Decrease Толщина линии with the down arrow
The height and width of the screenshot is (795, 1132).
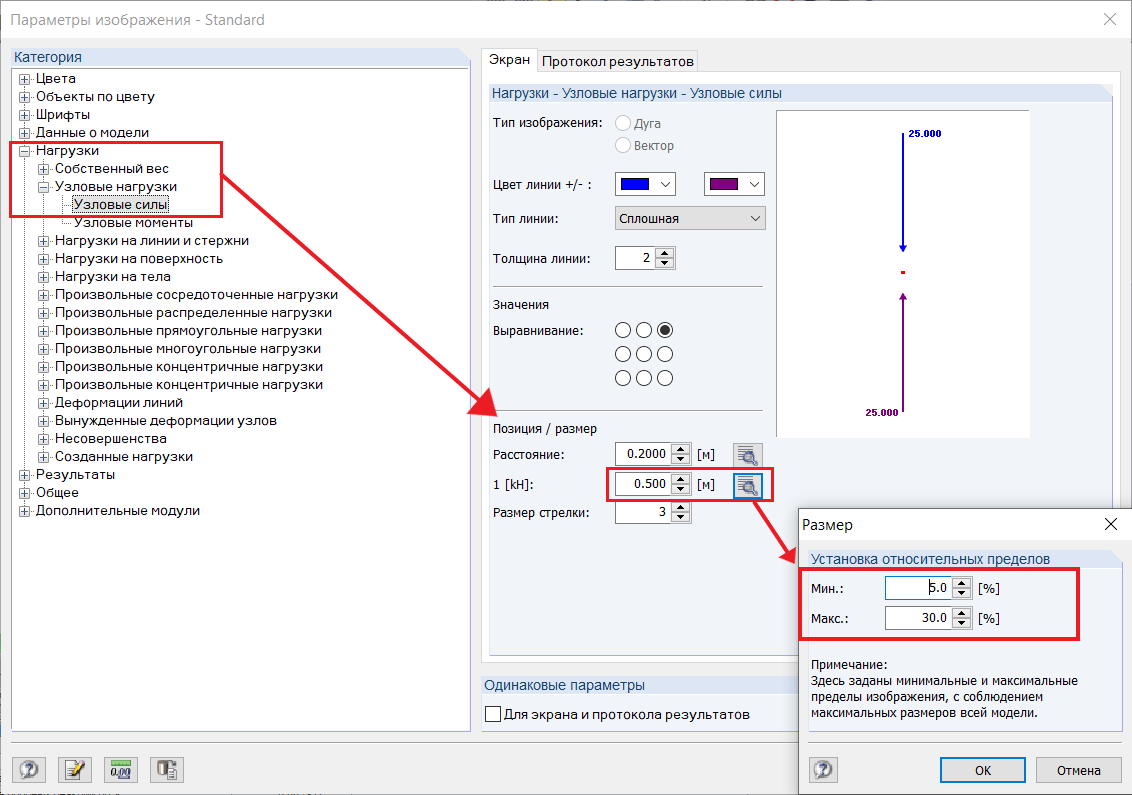tap(665, 263)
